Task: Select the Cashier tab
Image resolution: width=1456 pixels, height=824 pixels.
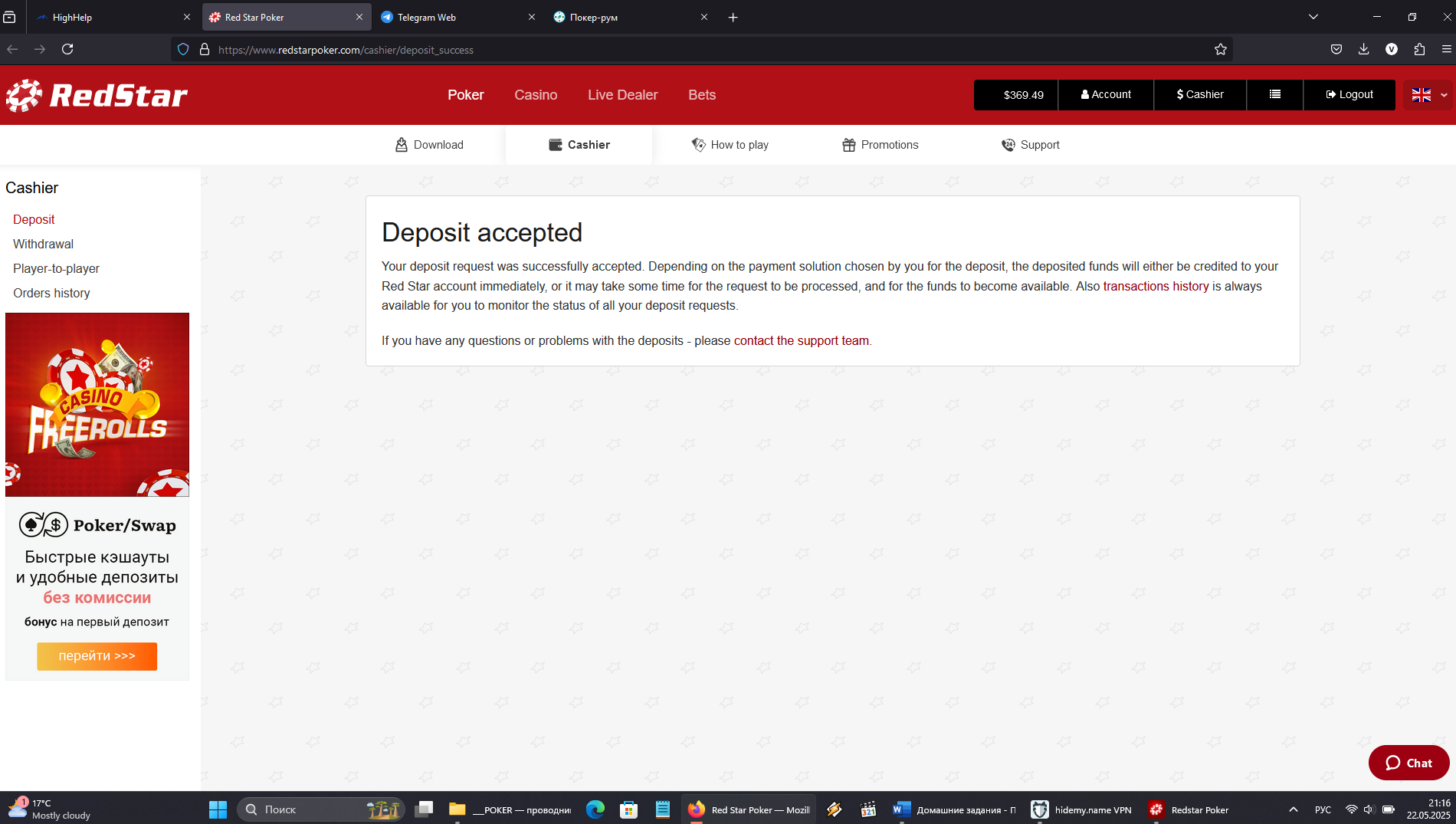Action: (x=579, y=145)
